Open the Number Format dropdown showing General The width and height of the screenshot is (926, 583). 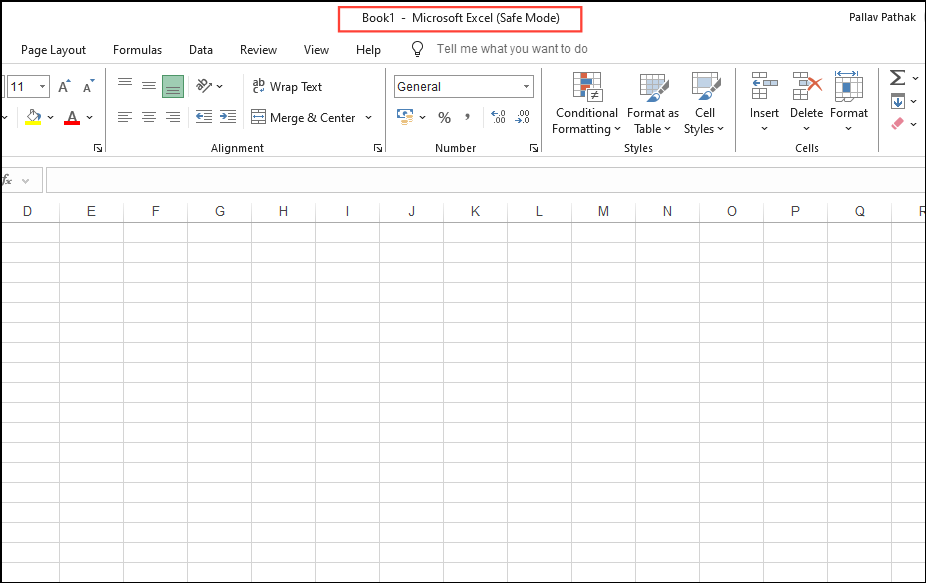pyautogui.click(x=463, y=86)
